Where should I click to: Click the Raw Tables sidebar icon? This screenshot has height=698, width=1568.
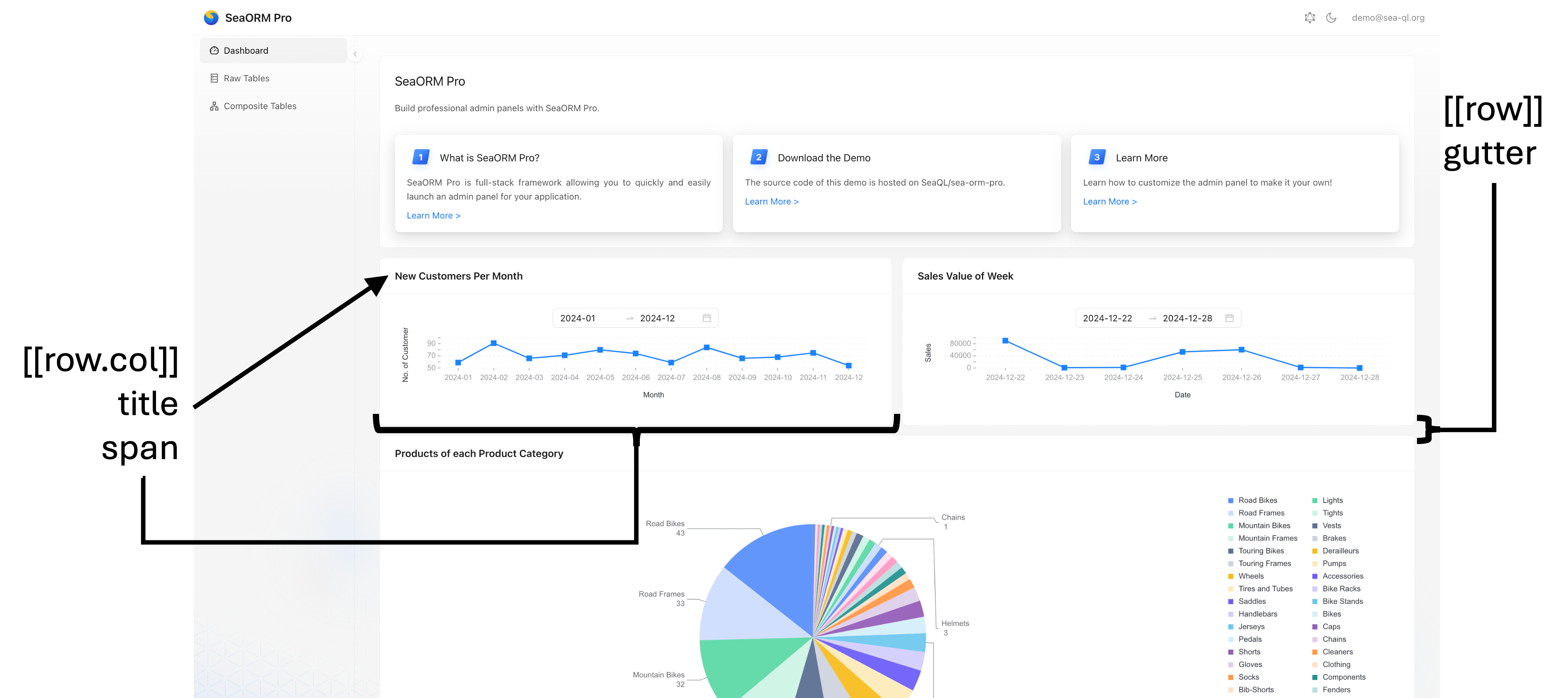click(214, 79)
